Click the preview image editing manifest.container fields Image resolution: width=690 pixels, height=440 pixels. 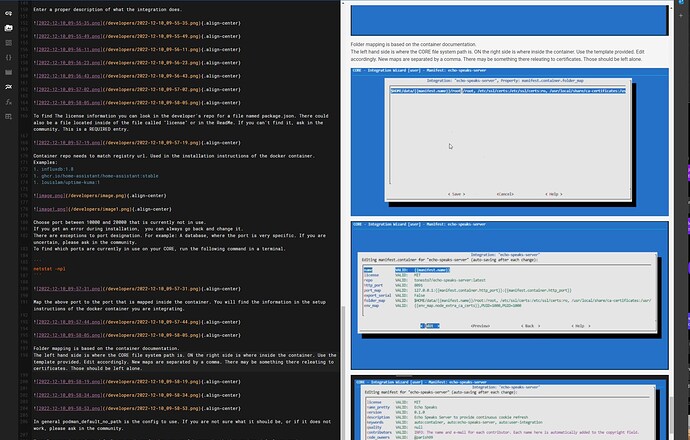pyautogui.click(x=510, y=295)
